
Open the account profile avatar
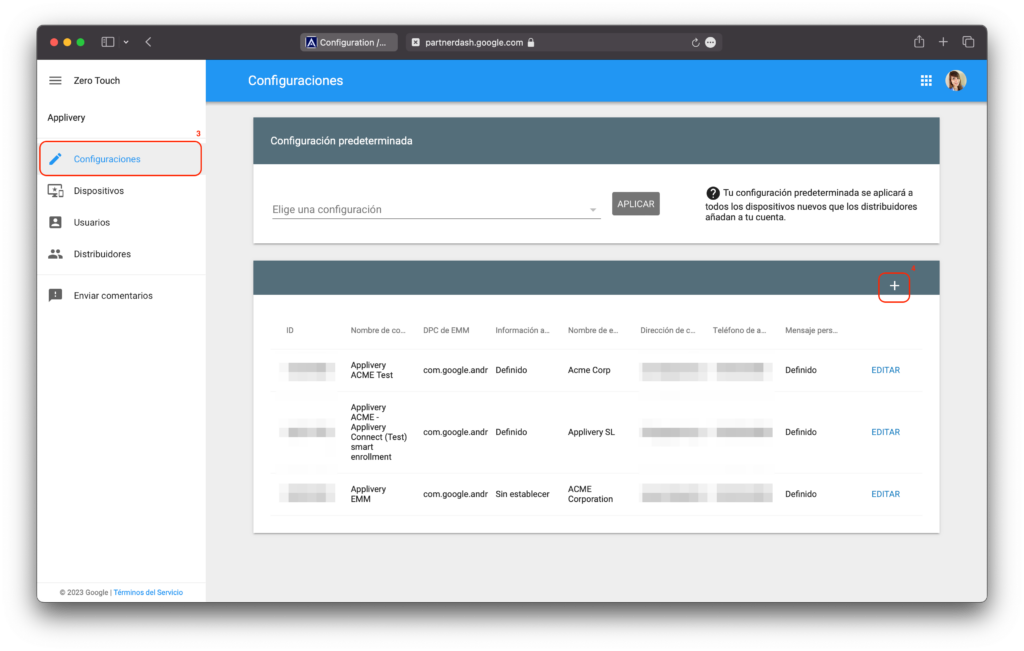click(955, 80)
